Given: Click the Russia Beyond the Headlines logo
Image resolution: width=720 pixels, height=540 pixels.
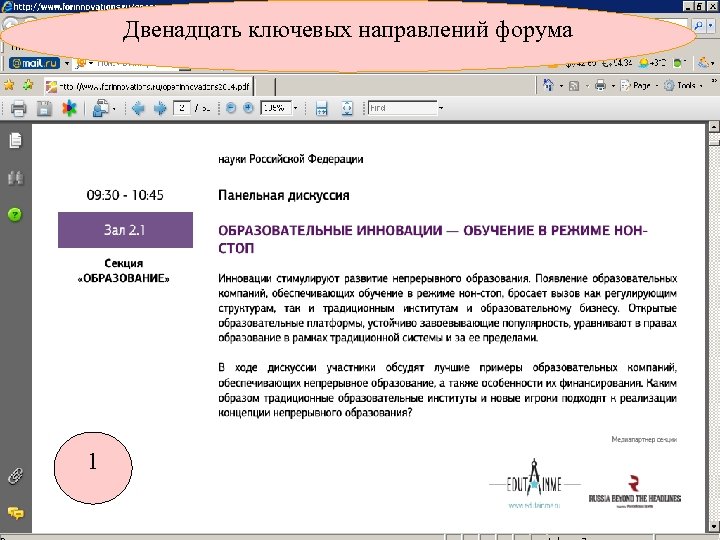Looking at the screenshot, I should point(635,491).
